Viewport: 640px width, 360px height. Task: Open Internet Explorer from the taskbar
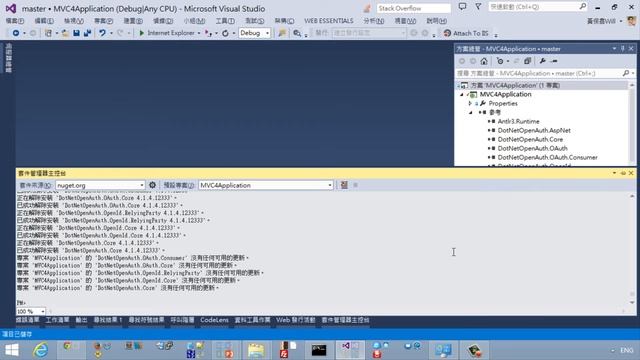pos(40,350)
